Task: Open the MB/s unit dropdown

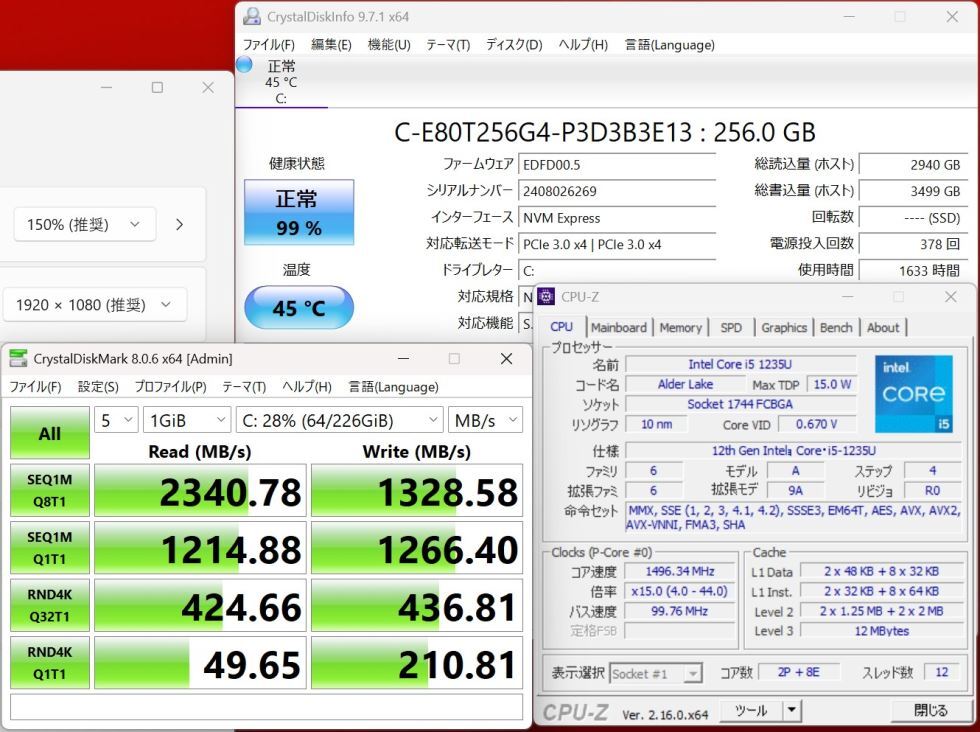Action: click(x=486, y=419)
